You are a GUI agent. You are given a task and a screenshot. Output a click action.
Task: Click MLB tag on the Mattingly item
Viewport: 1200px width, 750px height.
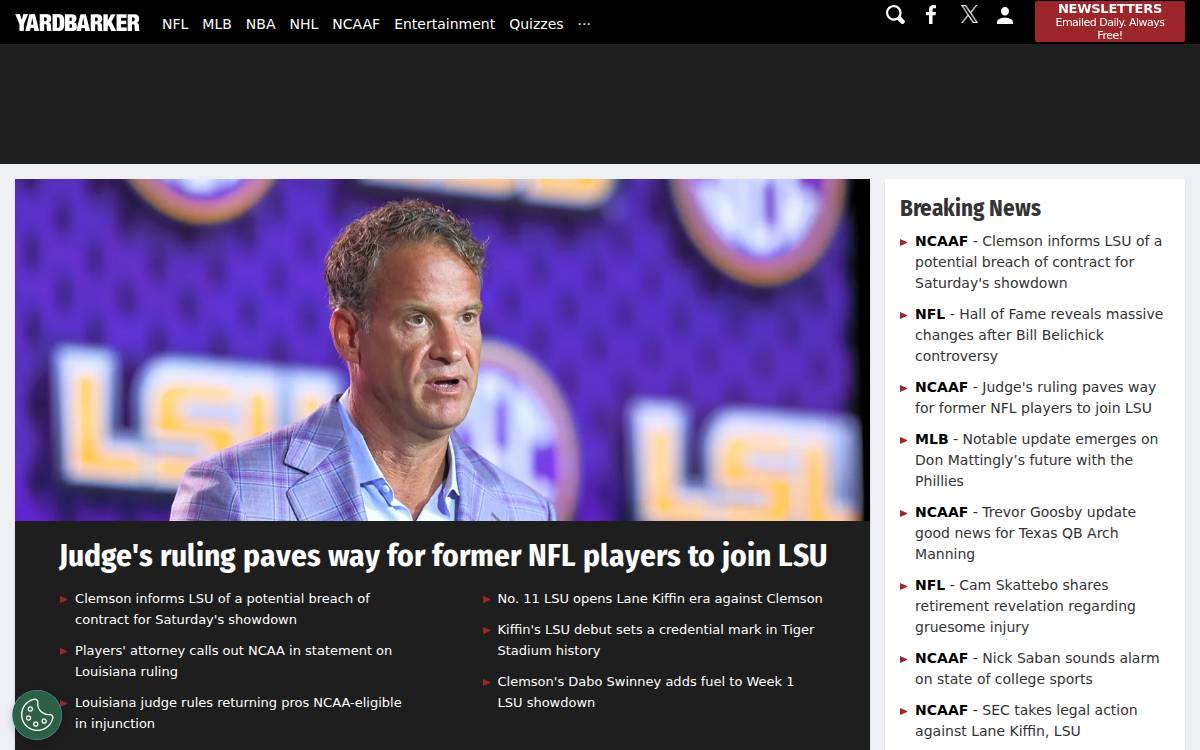click(931, 439)
